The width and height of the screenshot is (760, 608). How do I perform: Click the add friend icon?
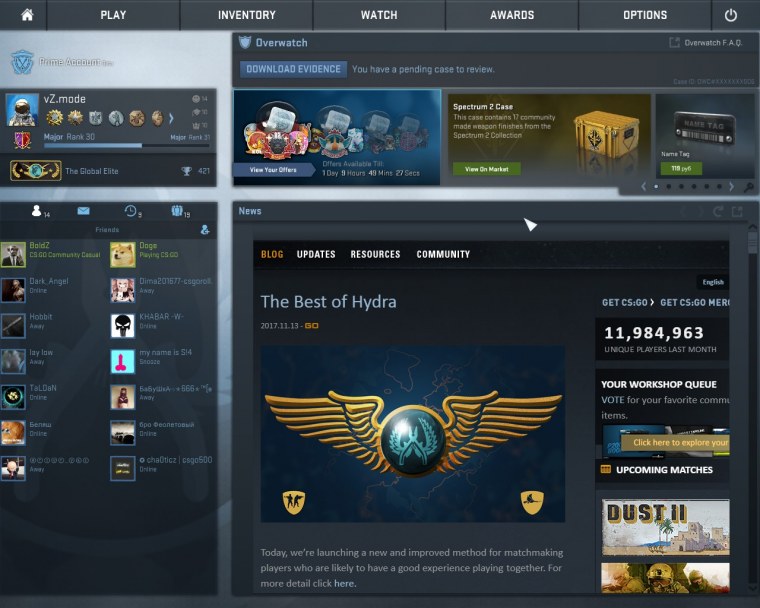click(x=205, y=230)
